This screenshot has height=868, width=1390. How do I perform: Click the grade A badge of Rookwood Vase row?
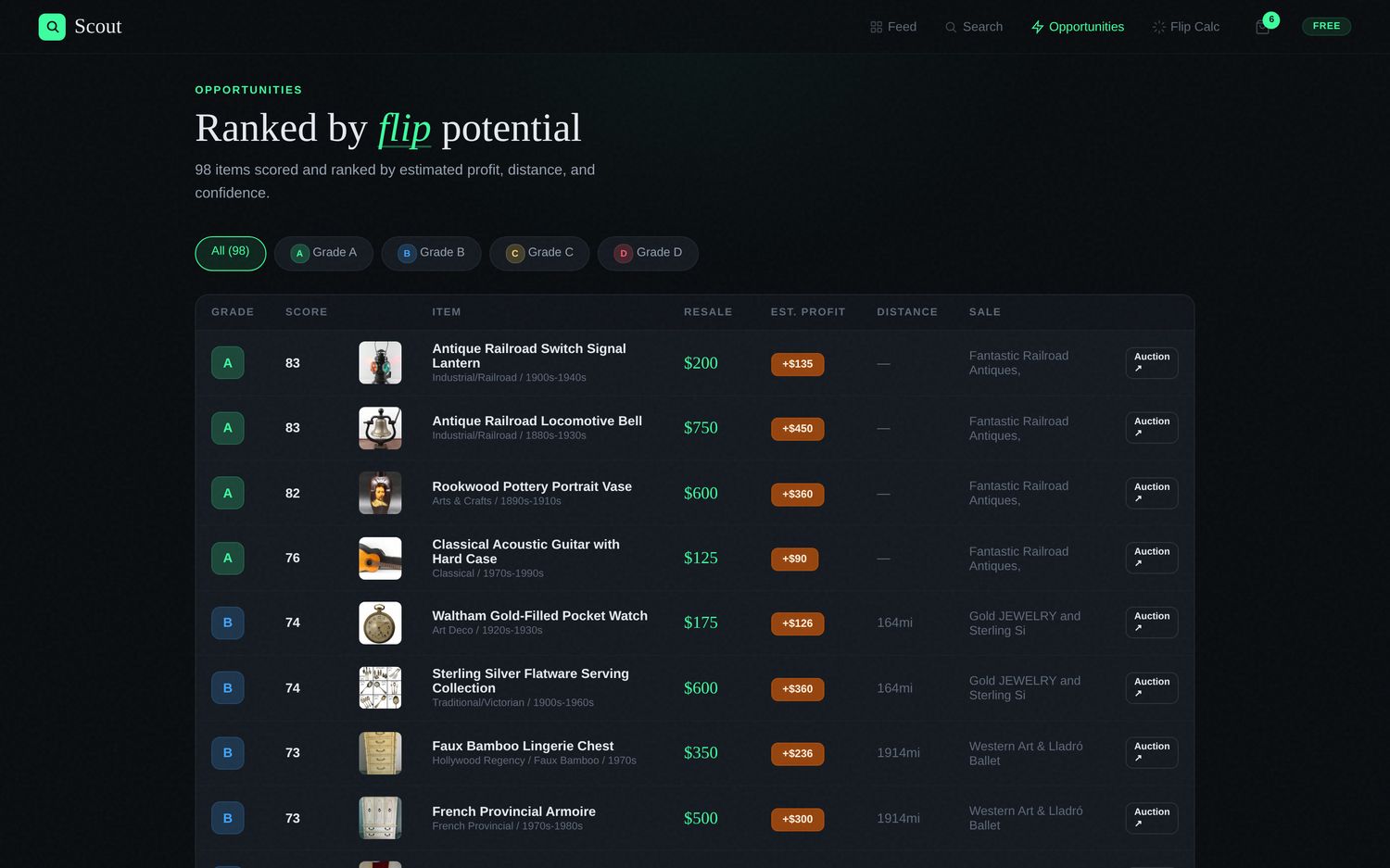click(228, 493)
